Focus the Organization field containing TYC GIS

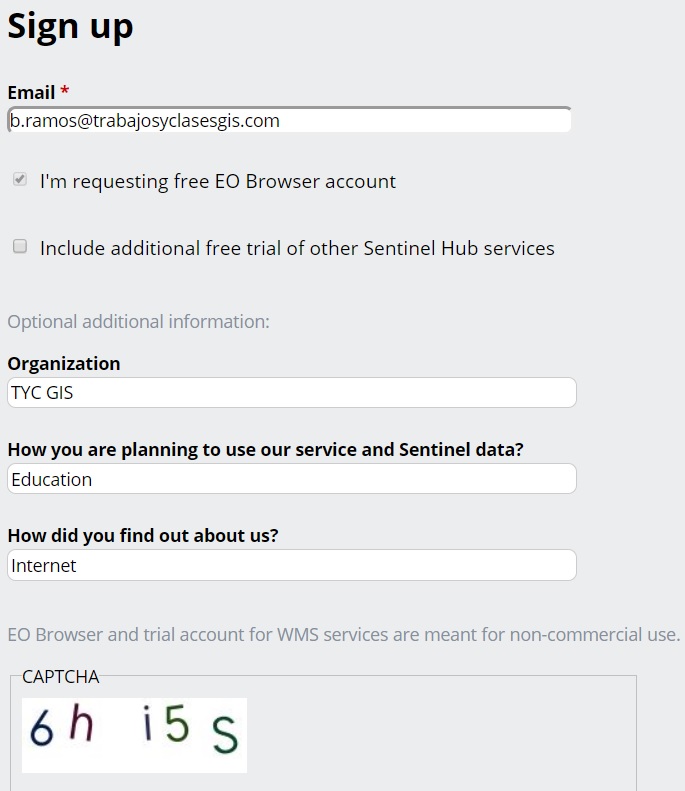coord(292,392)
